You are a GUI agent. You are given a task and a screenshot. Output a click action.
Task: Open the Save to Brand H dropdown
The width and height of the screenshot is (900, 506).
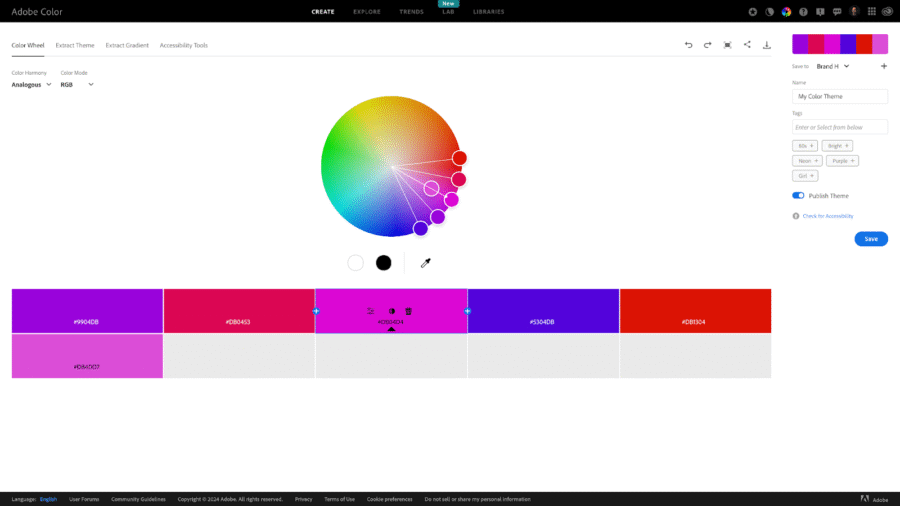click(832, 66)
